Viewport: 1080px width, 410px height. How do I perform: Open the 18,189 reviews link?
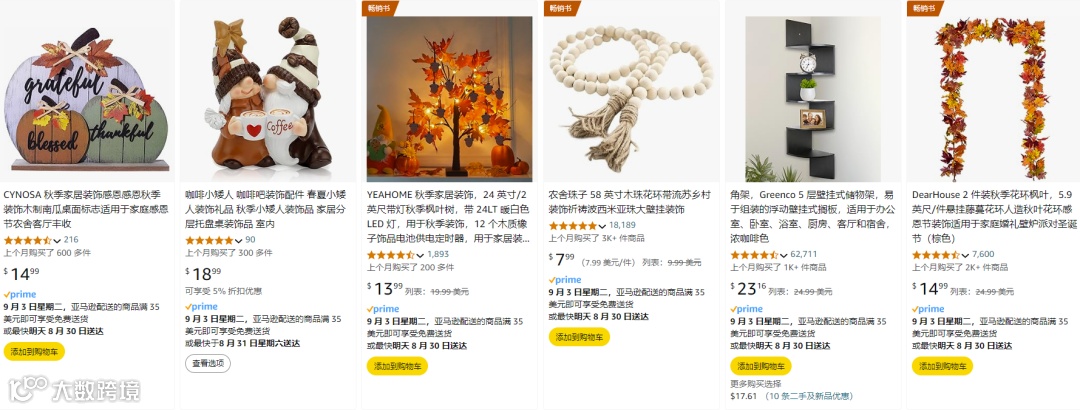point(622,225)
